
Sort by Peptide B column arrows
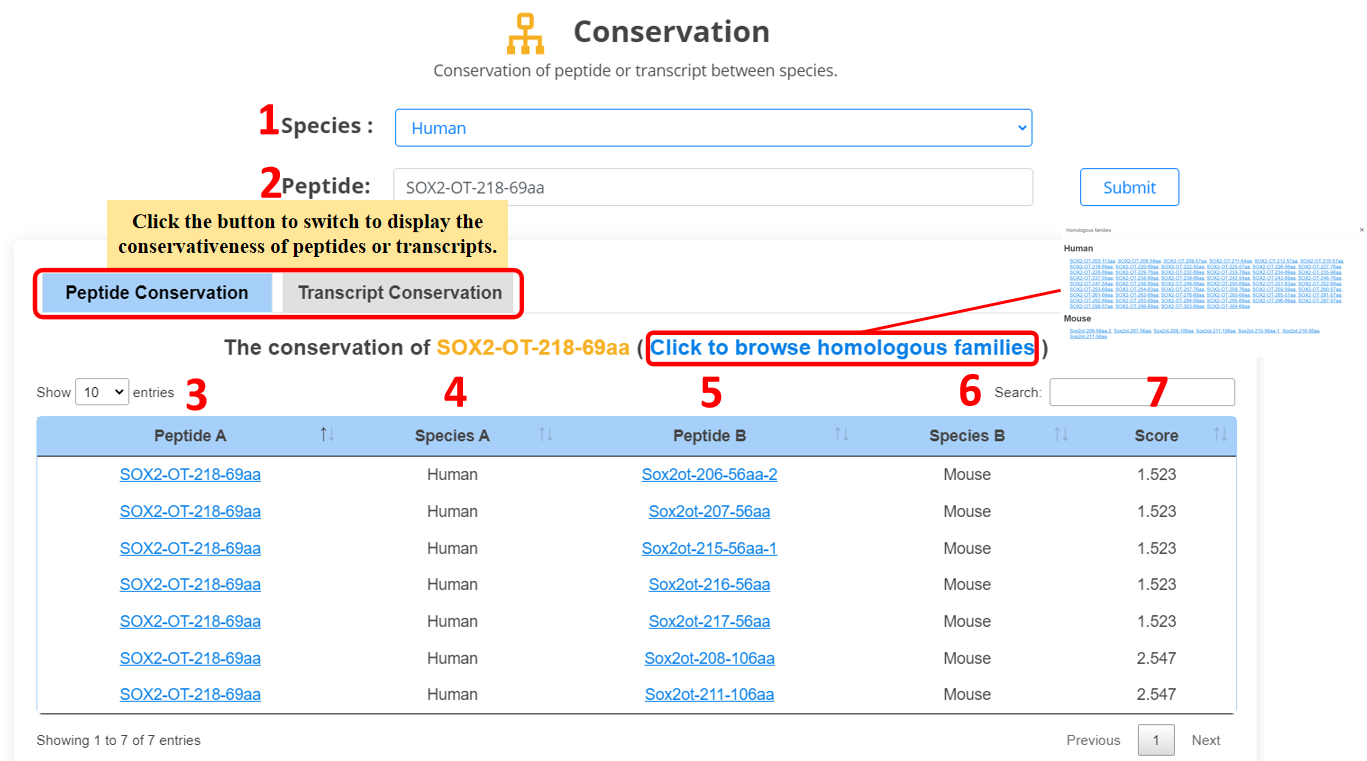click(x=841, y=435)
